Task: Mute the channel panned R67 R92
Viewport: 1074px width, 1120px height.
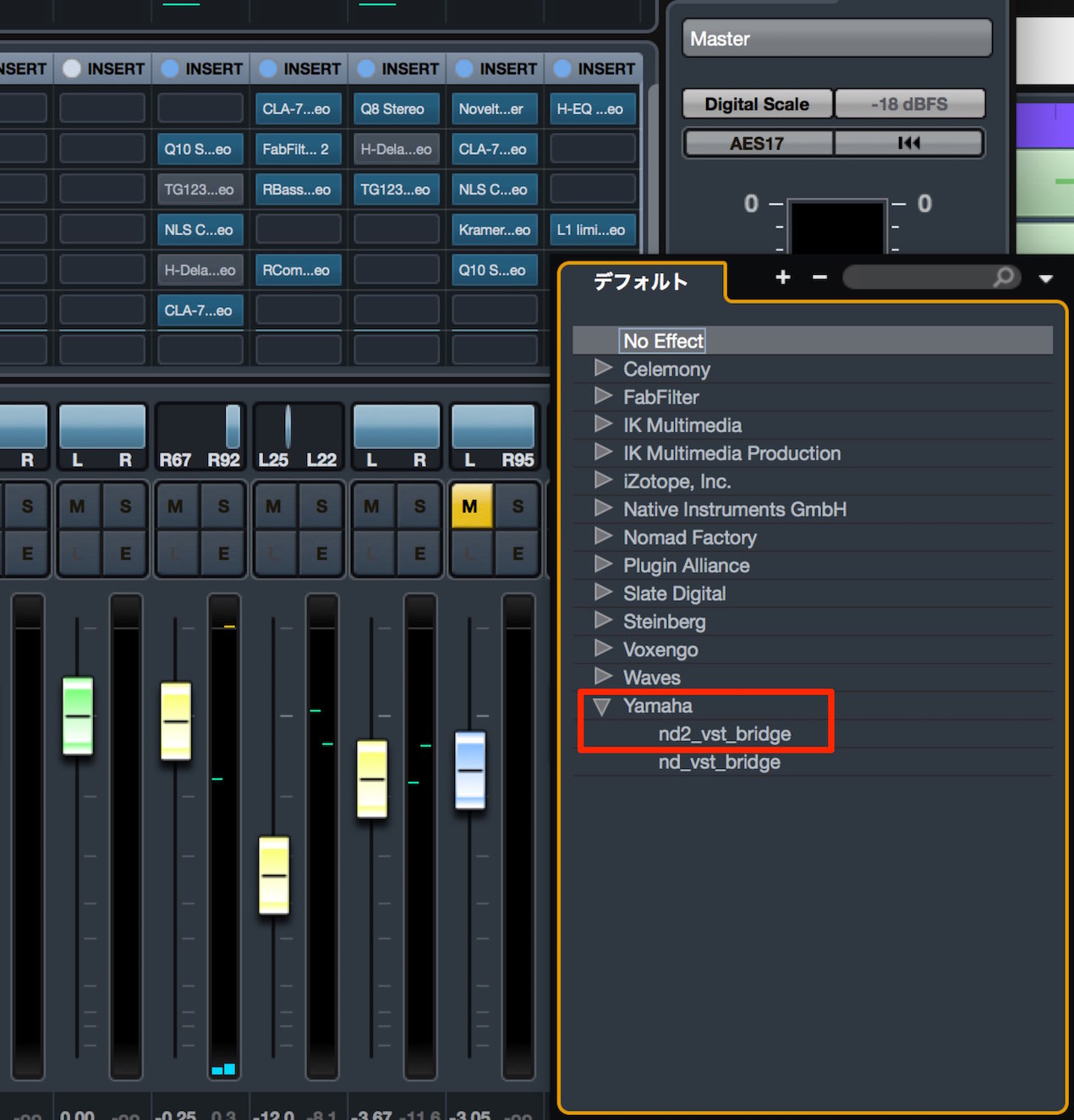Action: click(176, 506)
